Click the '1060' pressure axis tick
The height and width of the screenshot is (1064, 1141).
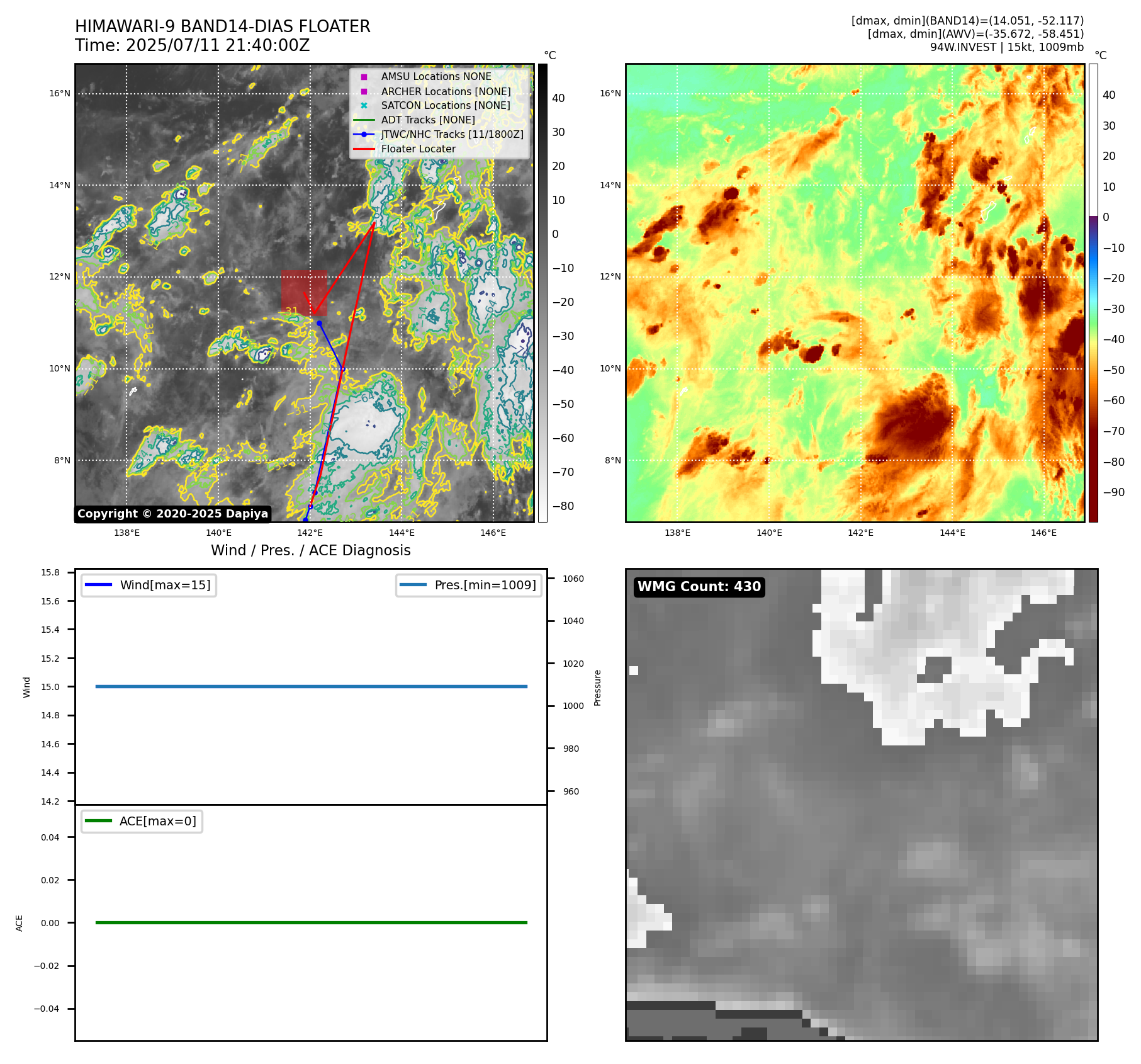click(x=573, y=579)
